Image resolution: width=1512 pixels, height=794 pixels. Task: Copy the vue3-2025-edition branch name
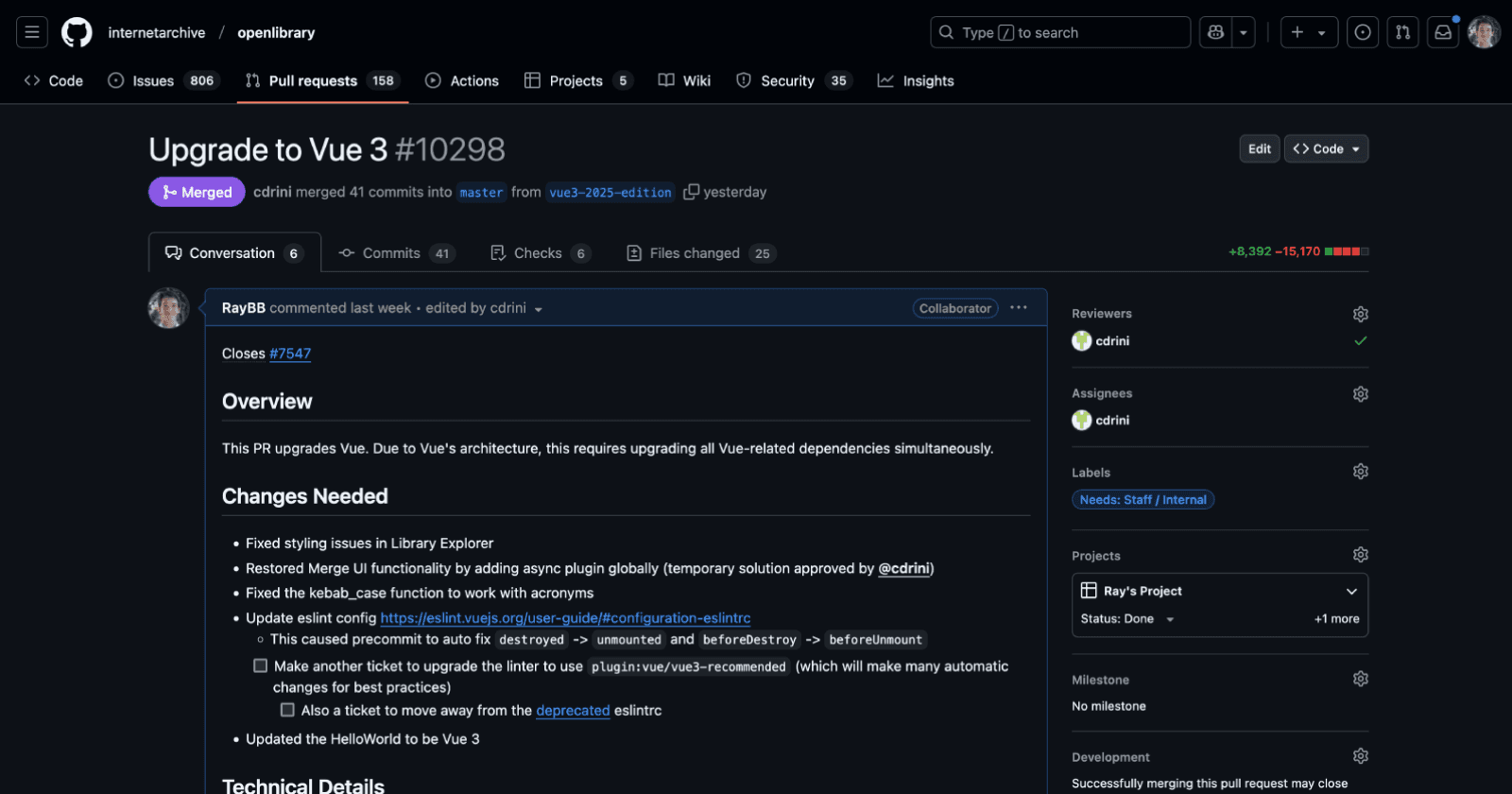(692, 192)
